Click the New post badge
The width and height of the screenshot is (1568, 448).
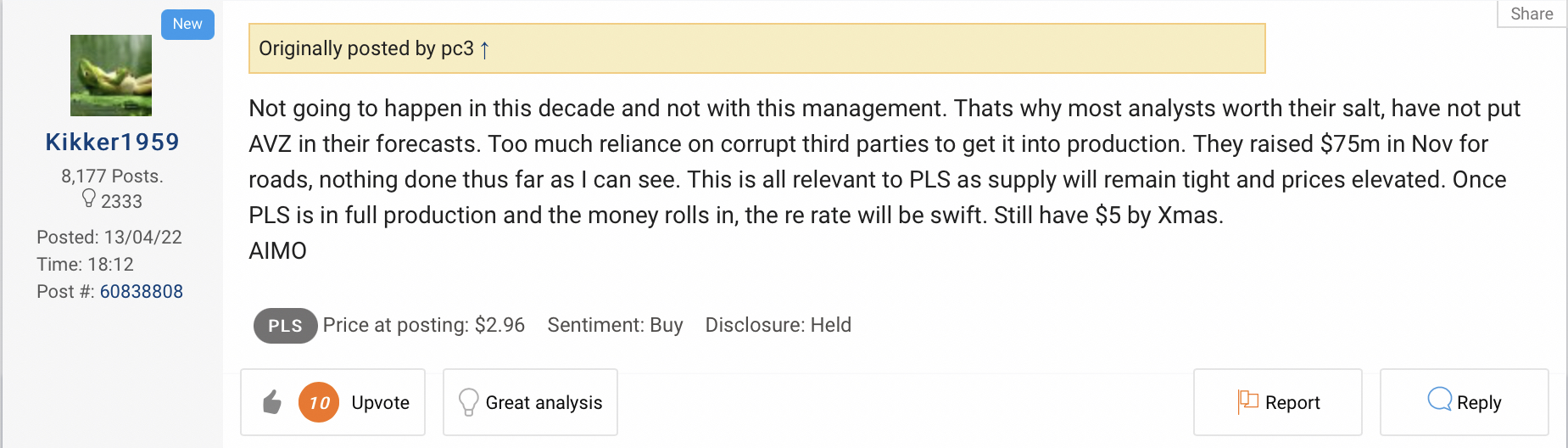[187, 24]
